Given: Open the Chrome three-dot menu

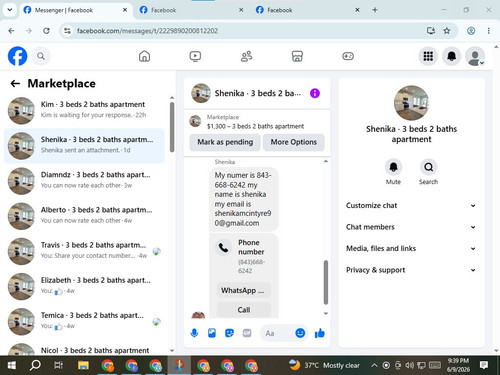Looking at the screenshot, I should (489, 31).
